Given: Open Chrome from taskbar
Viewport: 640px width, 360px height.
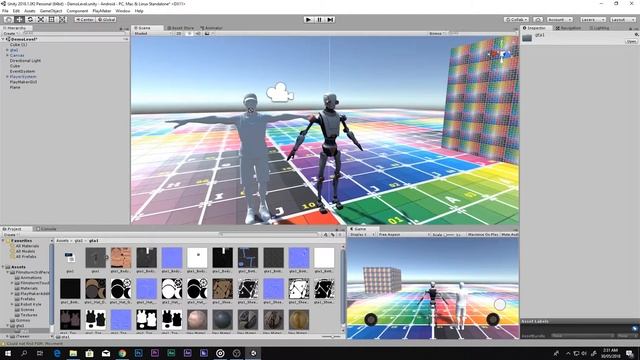Looking at the screenshot, I should click(122, 353).
